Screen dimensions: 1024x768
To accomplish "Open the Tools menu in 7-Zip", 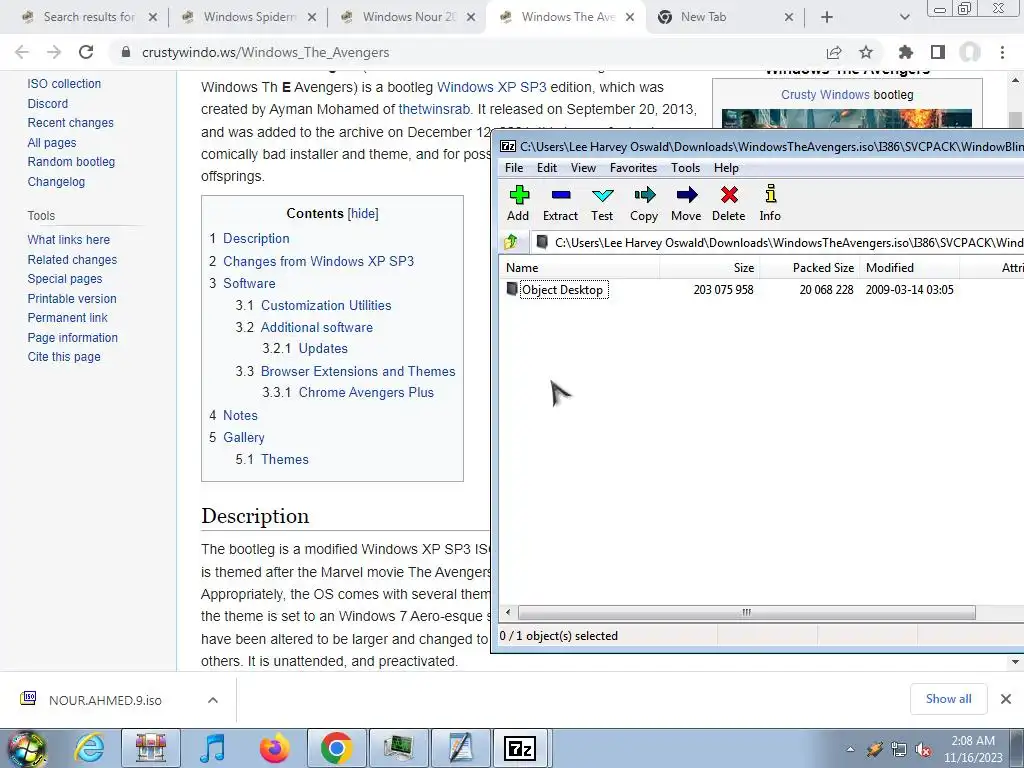I will [x=685, y=168].
